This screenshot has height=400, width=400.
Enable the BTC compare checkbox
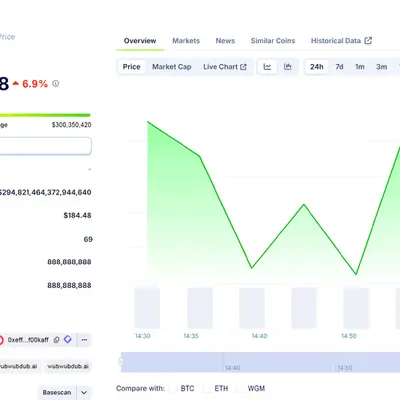[x=173, y=388]
